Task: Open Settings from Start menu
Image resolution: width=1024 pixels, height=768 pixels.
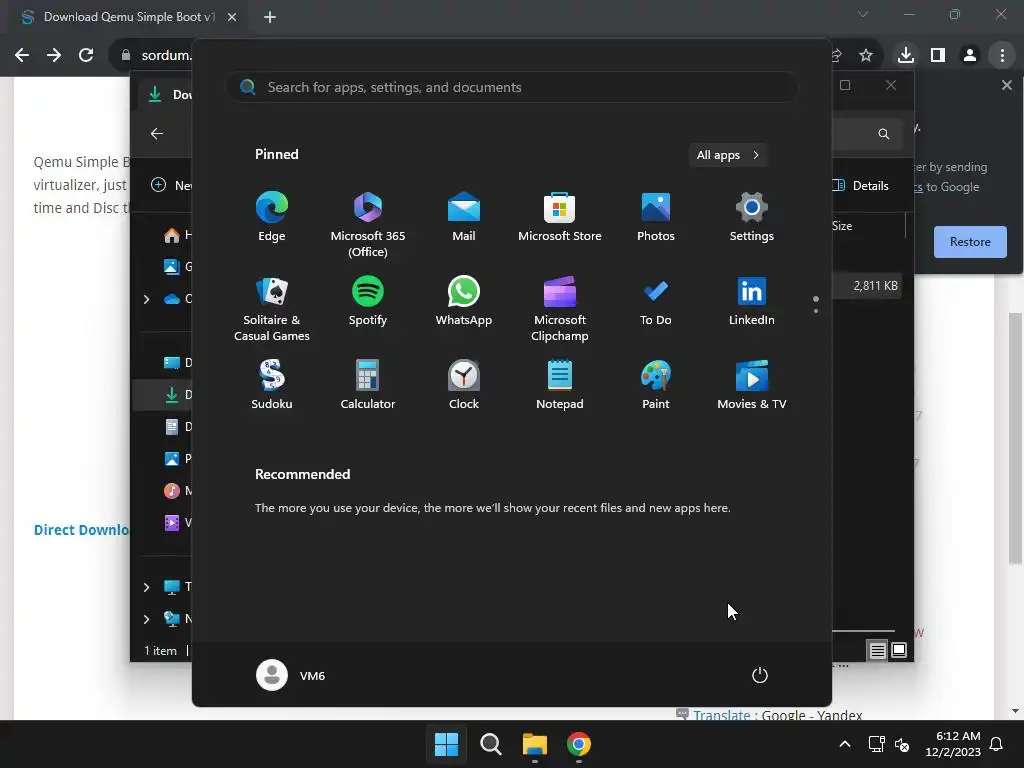Action: click(752, 217)
